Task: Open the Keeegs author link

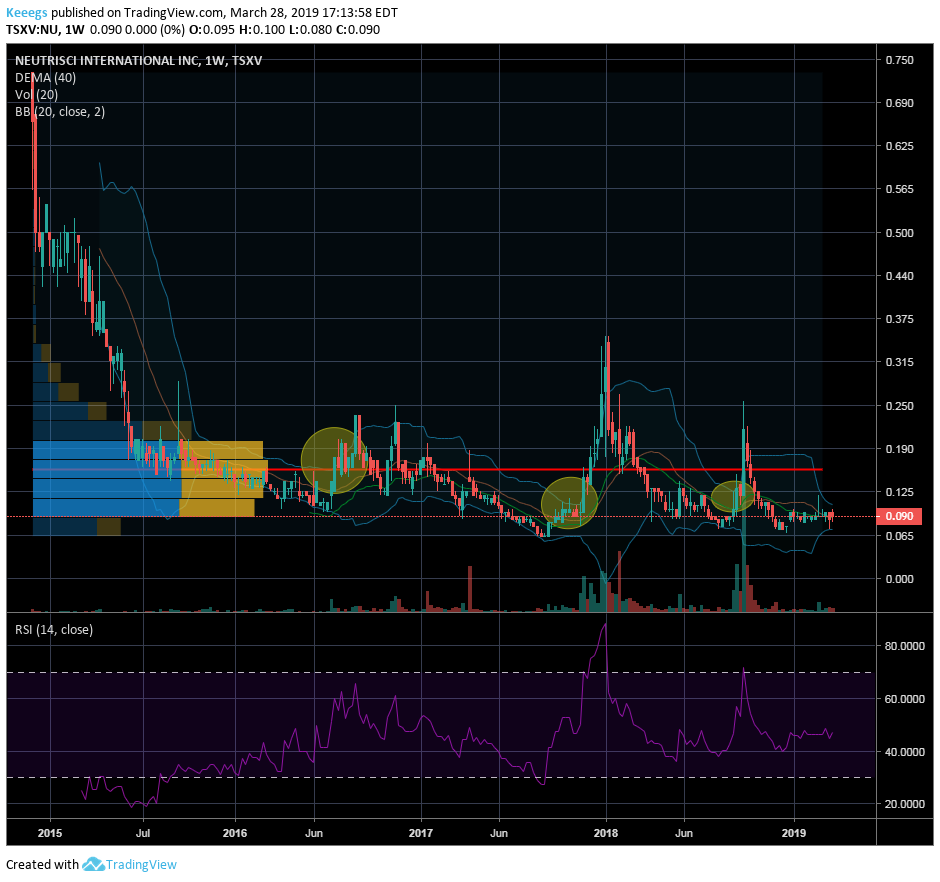Action: (x=26, y=12)
